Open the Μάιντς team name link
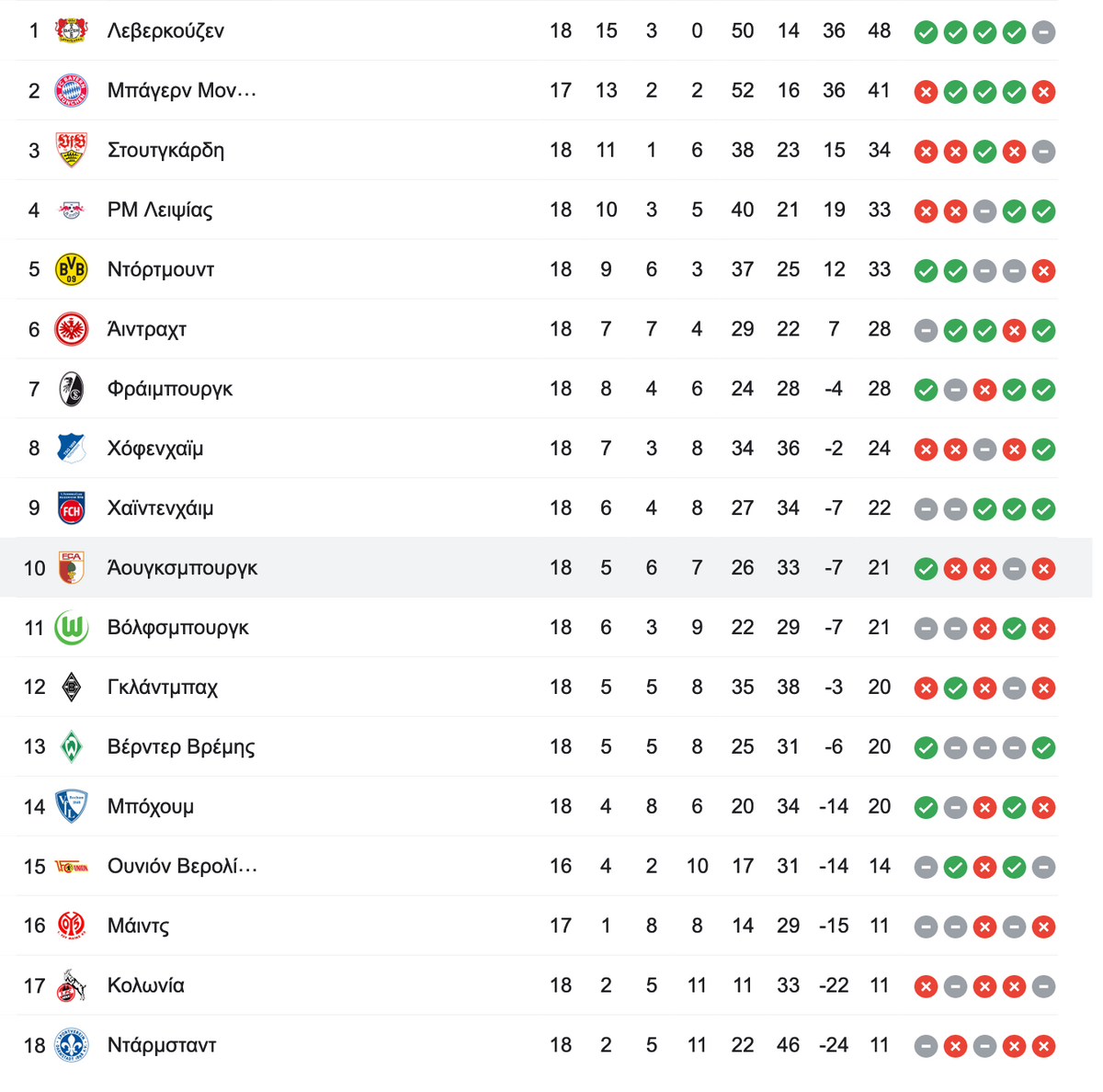Image resolution: width=1103 pixels, height=1092 pixels. click(x=138, y=926)
